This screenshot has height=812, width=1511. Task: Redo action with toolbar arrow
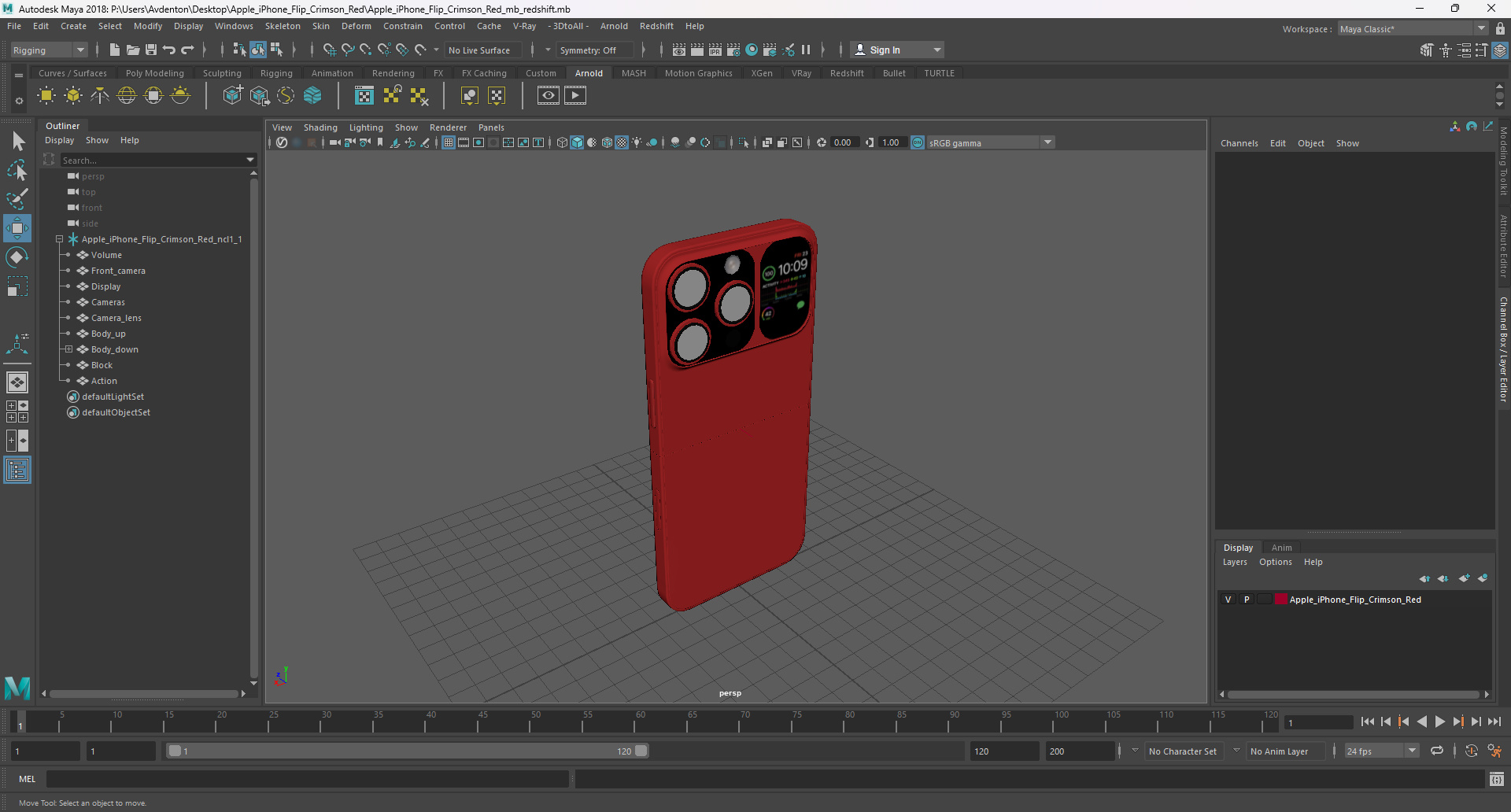187,50
